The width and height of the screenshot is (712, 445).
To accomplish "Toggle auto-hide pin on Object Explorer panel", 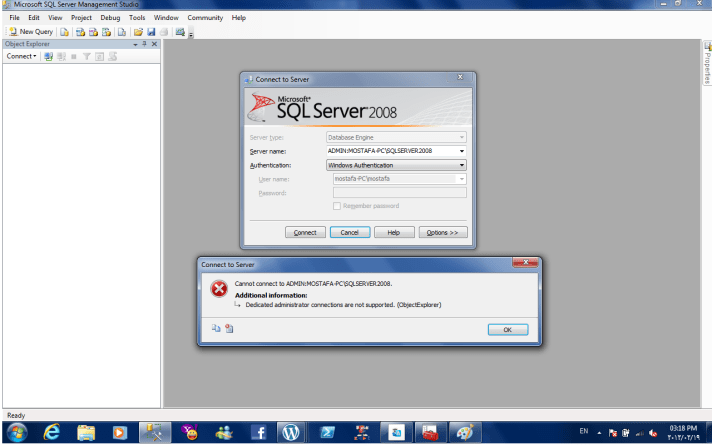I will [144, 44].
